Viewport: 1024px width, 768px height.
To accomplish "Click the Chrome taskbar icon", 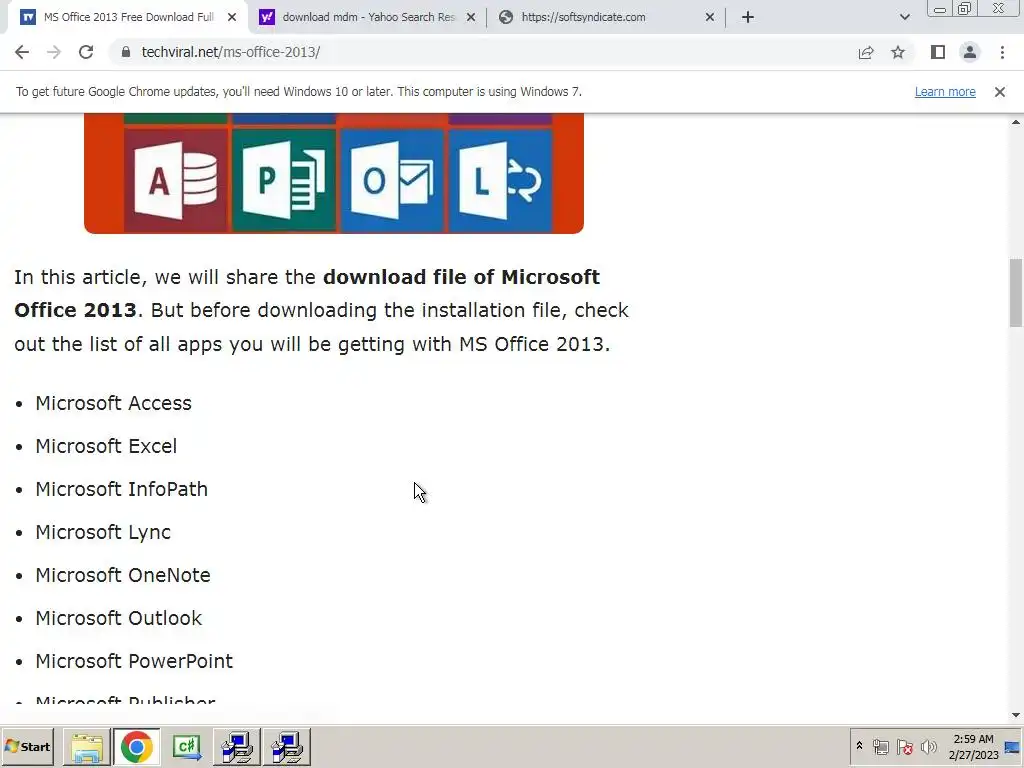I will 136,747.
